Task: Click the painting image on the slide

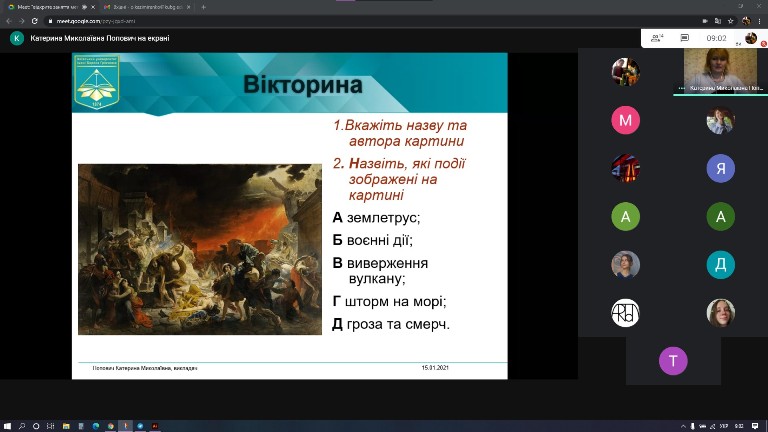Action: click(x=200, y=249)
